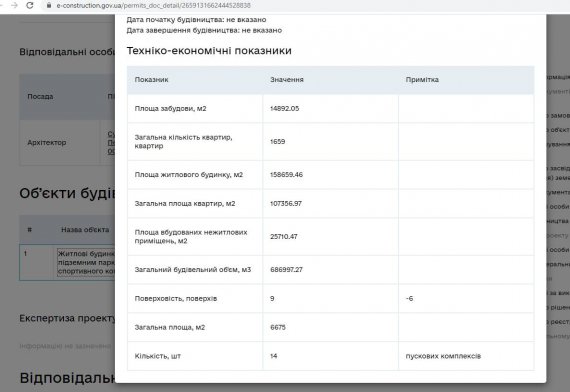
Task: Select the 'Примітка' column header
Action: pos(422,80)
